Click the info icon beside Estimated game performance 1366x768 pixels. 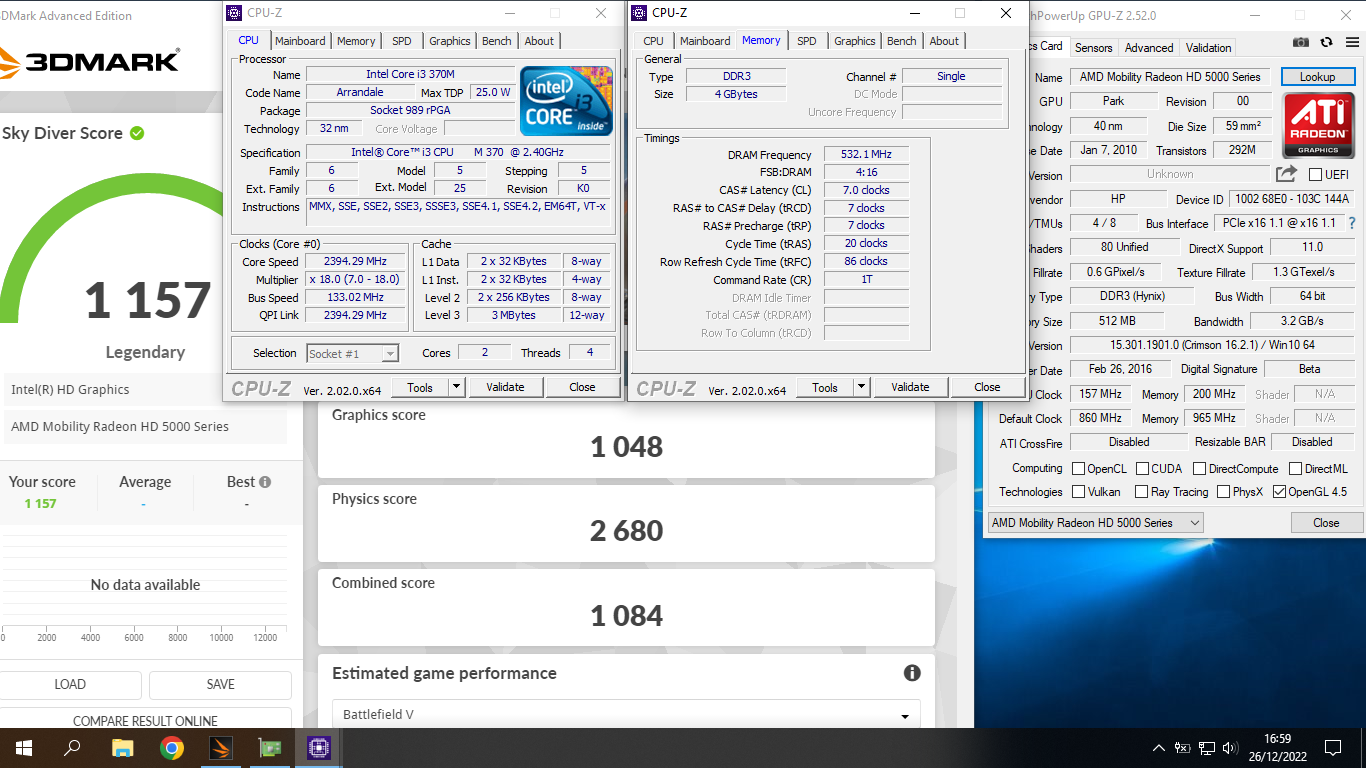coord(912,673)
